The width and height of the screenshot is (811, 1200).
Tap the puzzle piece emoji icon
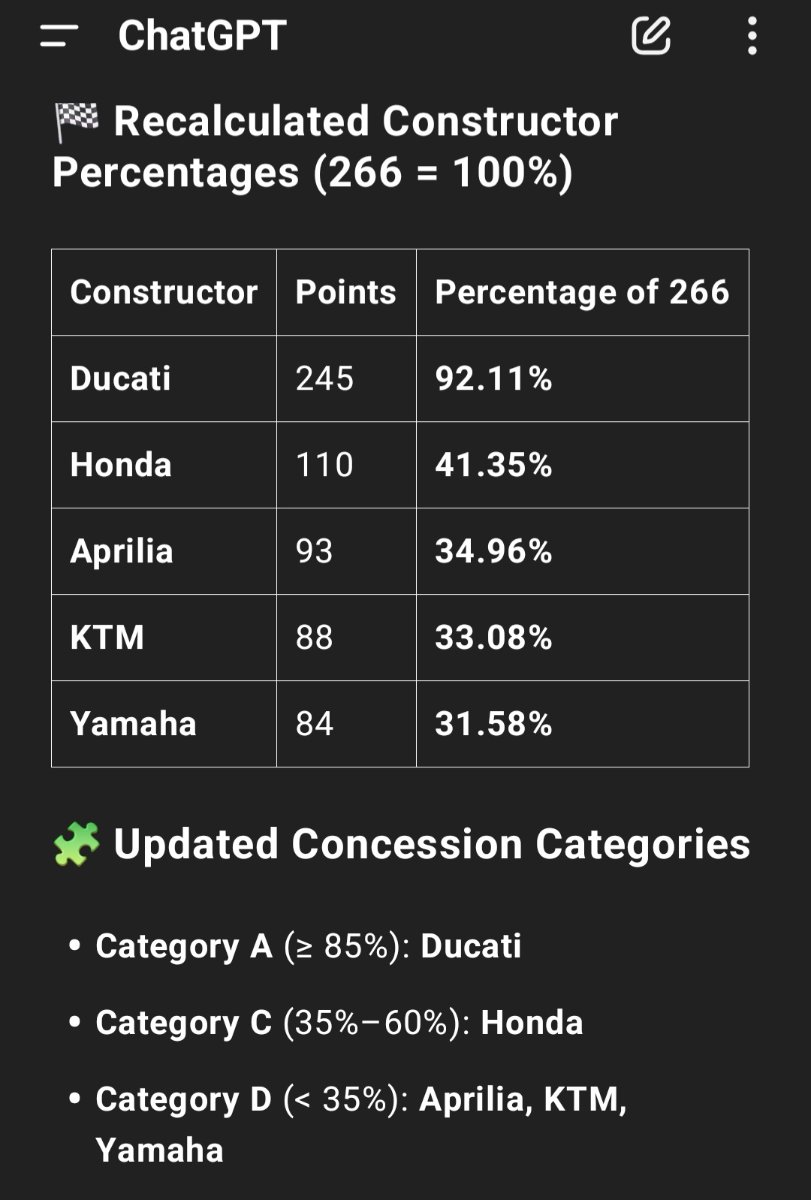pos(76,845)
